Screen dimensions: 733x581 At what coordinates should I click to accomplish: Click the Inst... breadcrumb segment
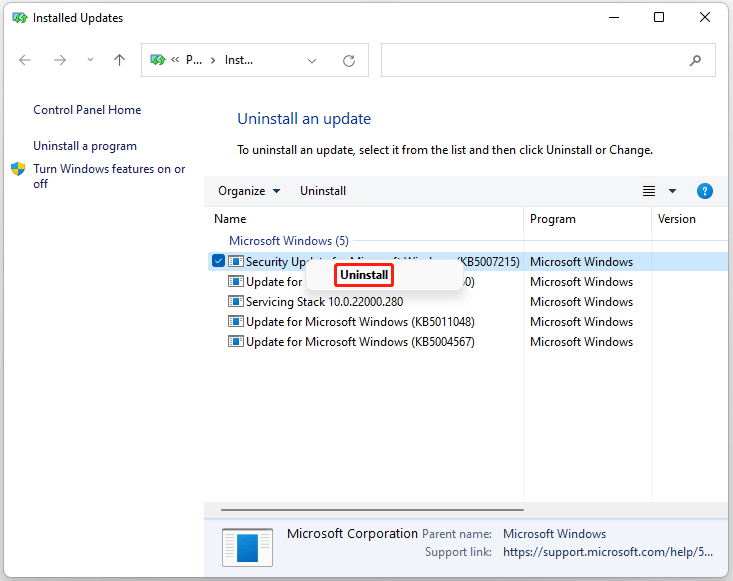pos(239,60)
